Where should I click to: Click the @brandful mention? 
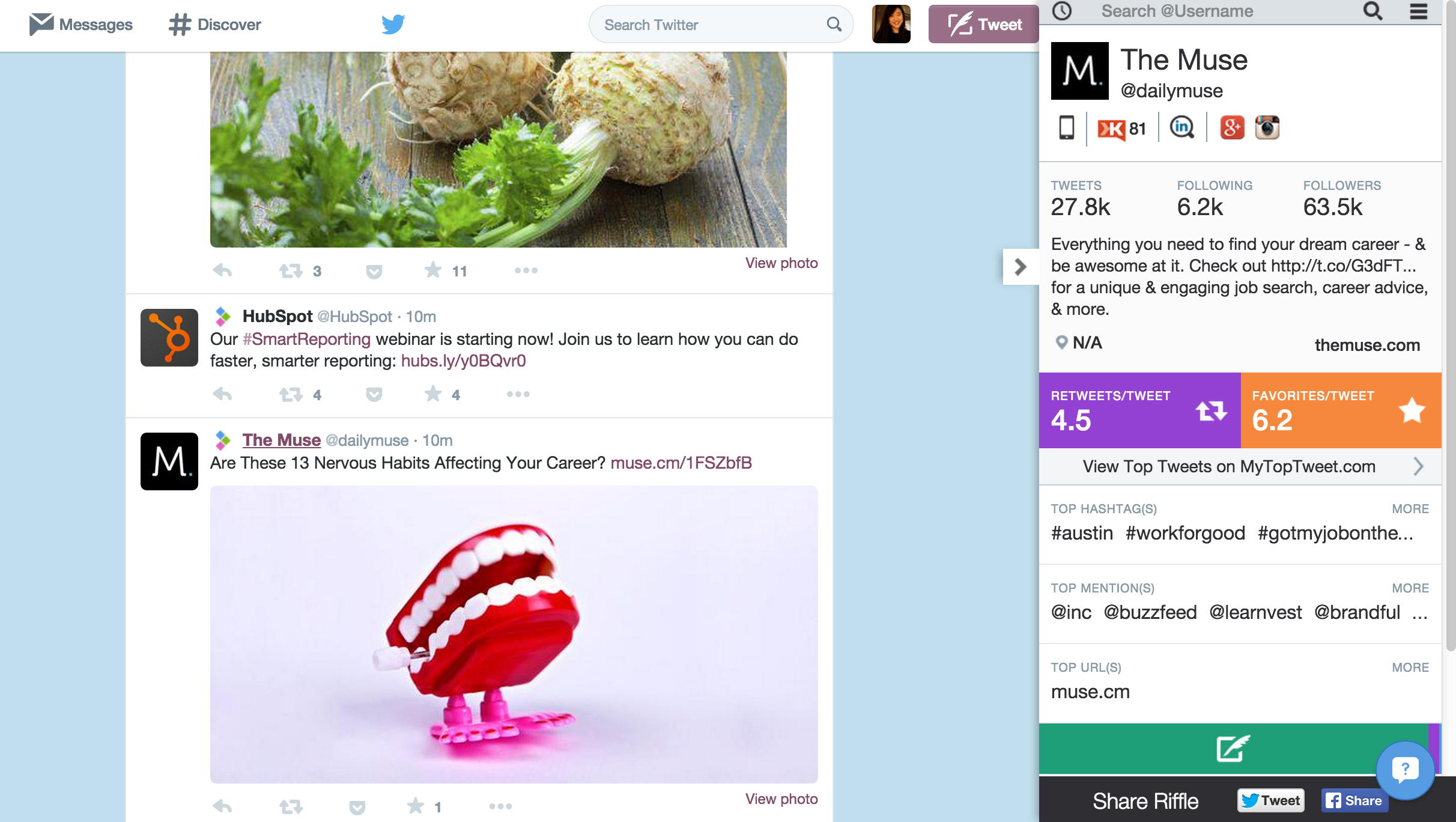click(1357, 612)
